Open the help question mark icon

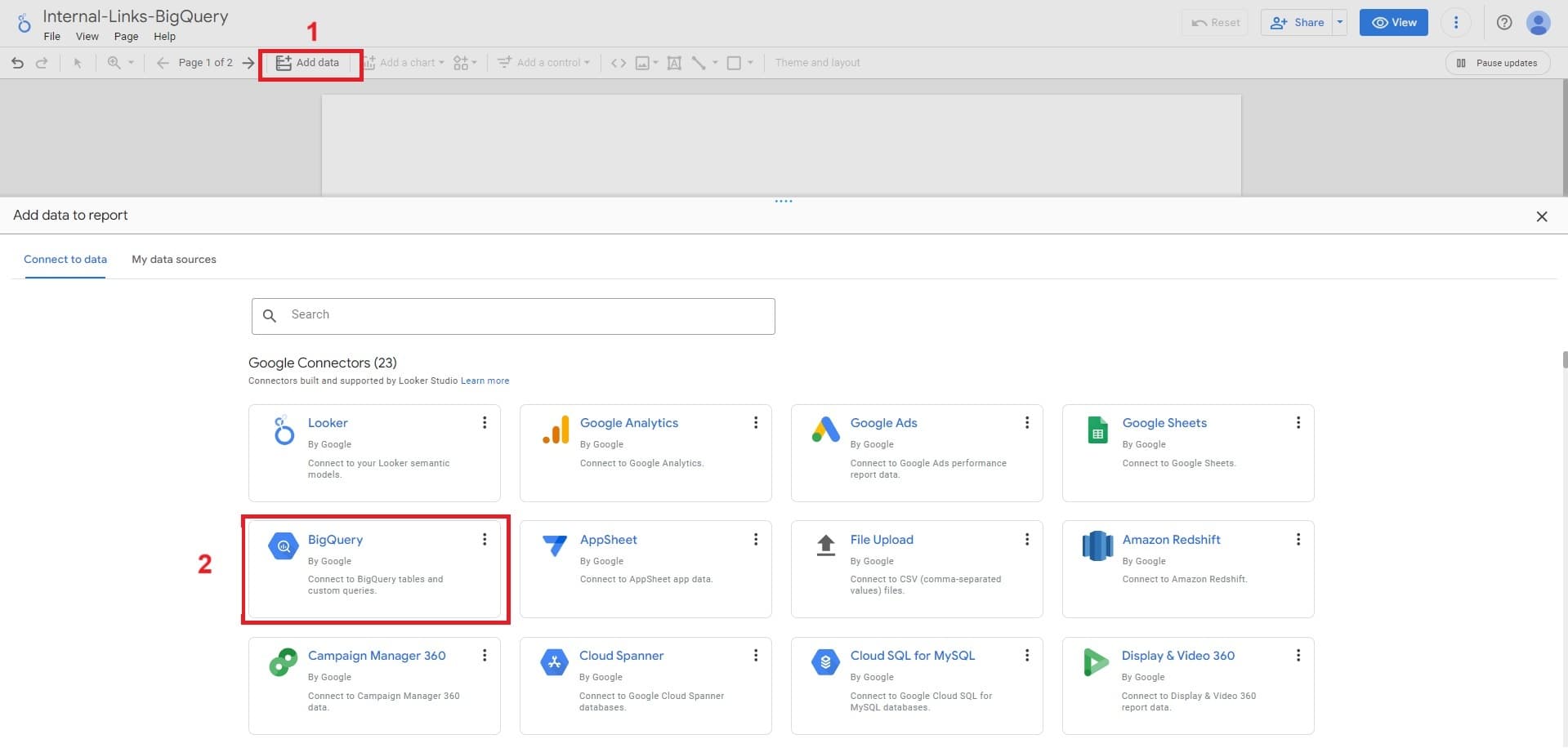coord(1503,23)
